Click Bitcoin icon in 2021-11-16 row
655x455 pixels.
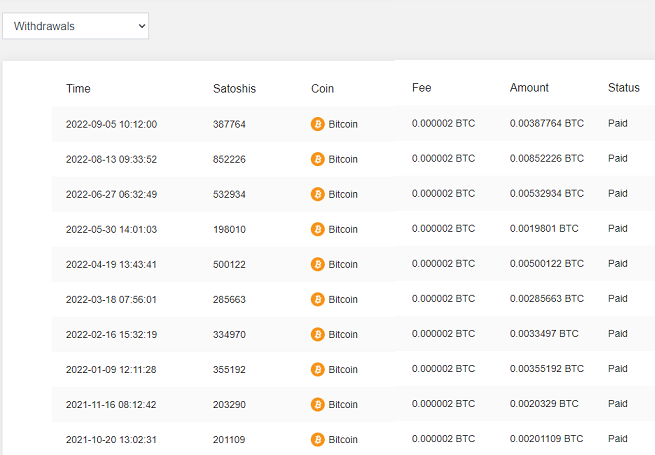coord(317,405)
